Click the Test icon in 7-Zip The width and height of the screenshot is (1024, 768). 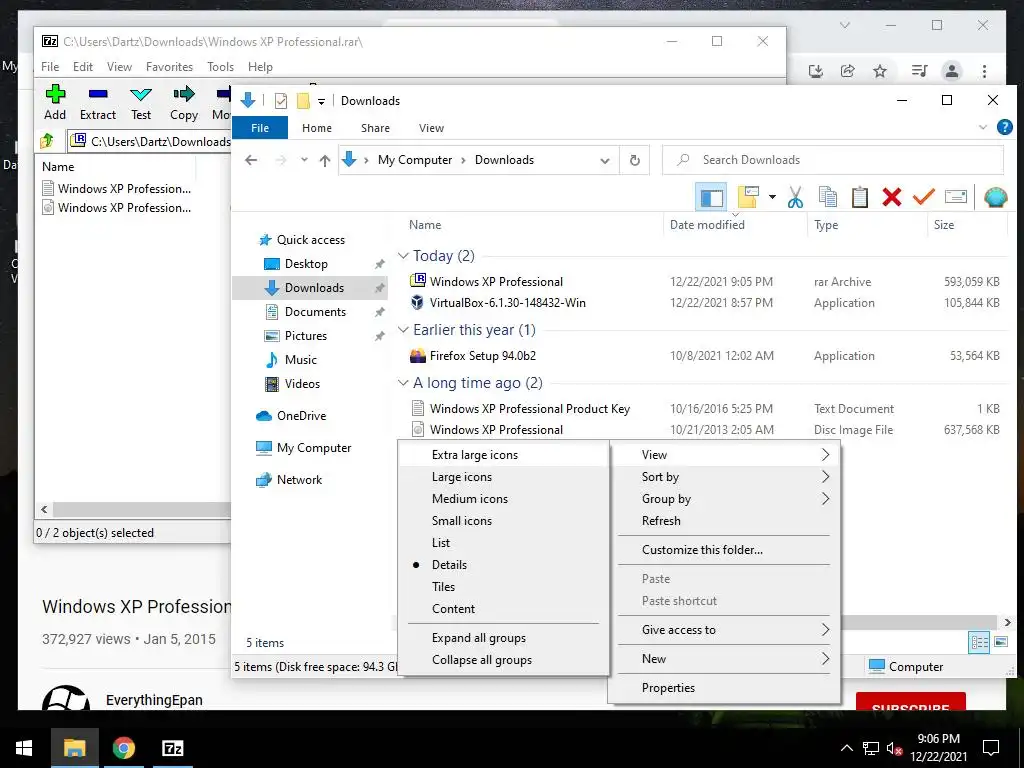click(141, 103)
